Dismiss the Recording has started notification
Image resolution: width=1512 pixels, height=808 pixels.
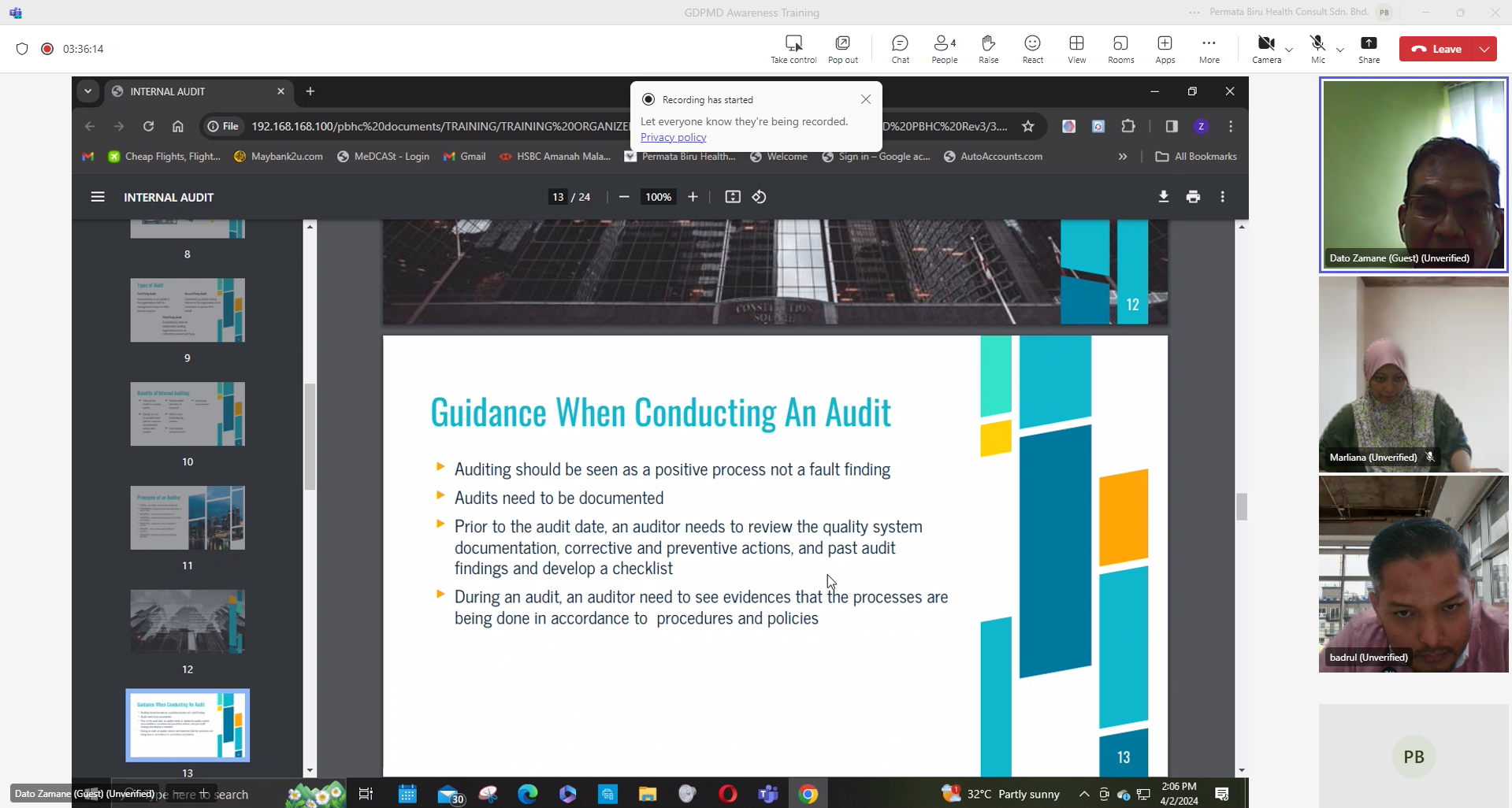(x=866, y=99)
